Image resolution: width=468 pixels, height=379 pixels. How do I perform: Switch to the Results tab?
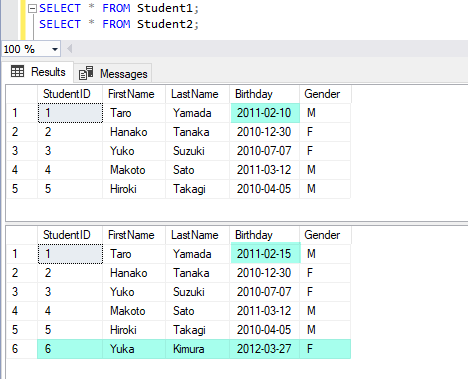(38, 72)
